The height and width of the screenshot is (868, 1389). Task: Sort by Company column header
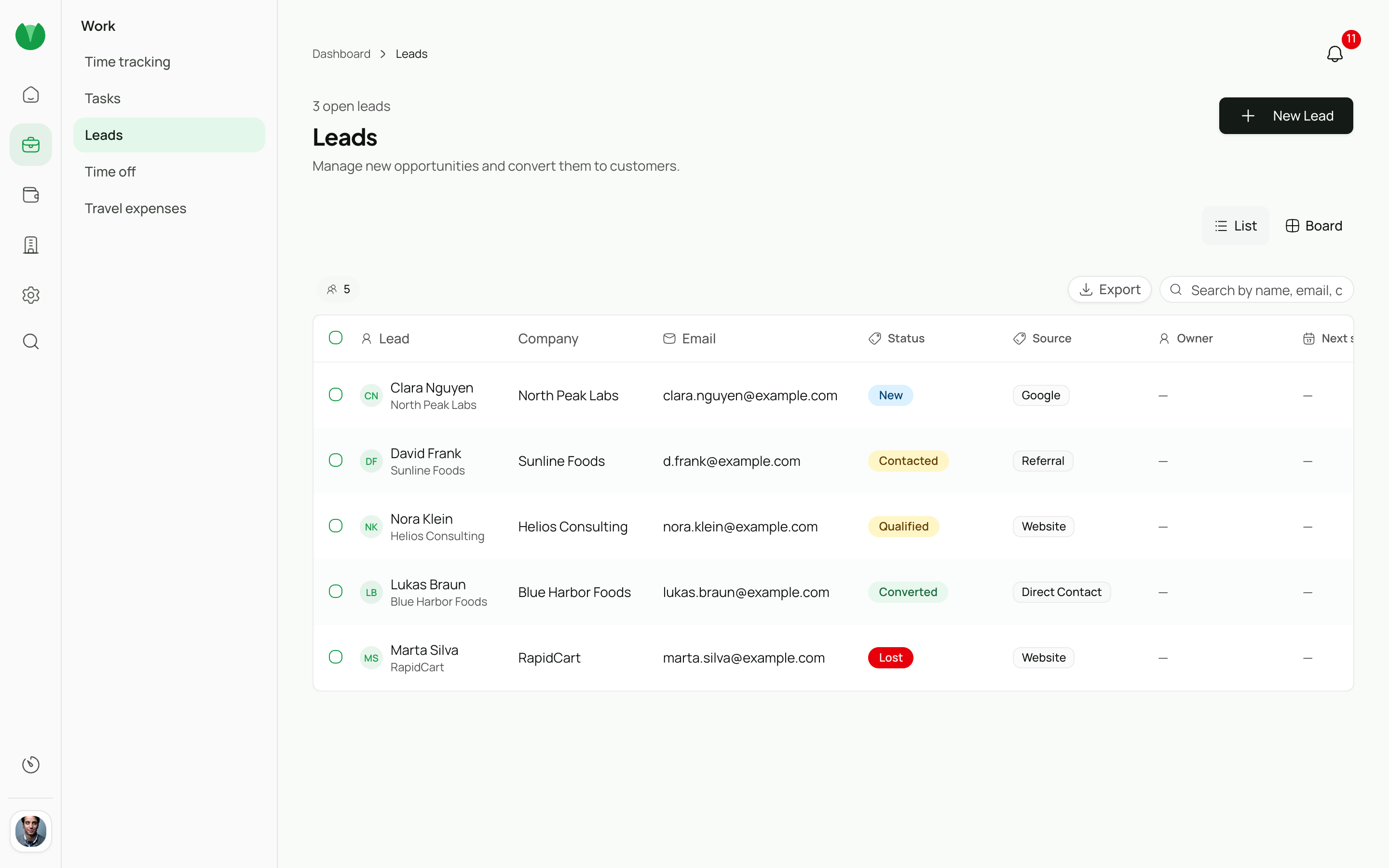click(x=548, y=339)
